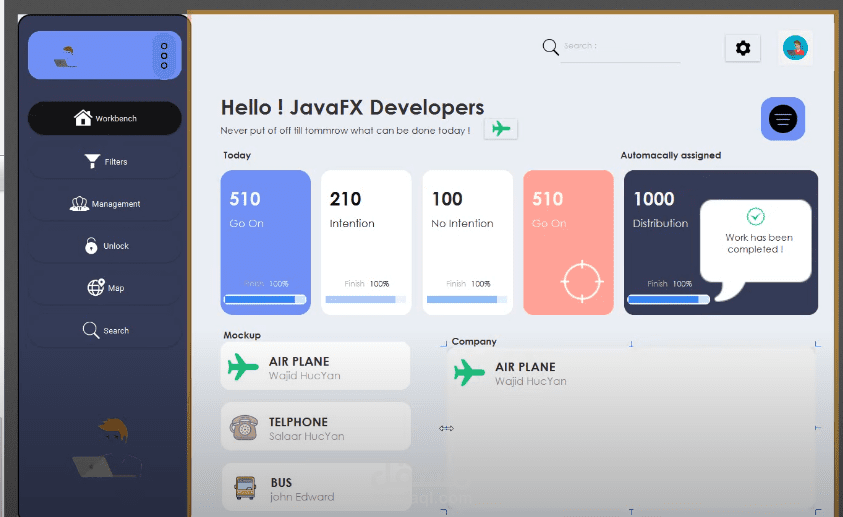Click the 'Today' section label
843x517 pixels.
pyautogui.click(x=237, y=155)
